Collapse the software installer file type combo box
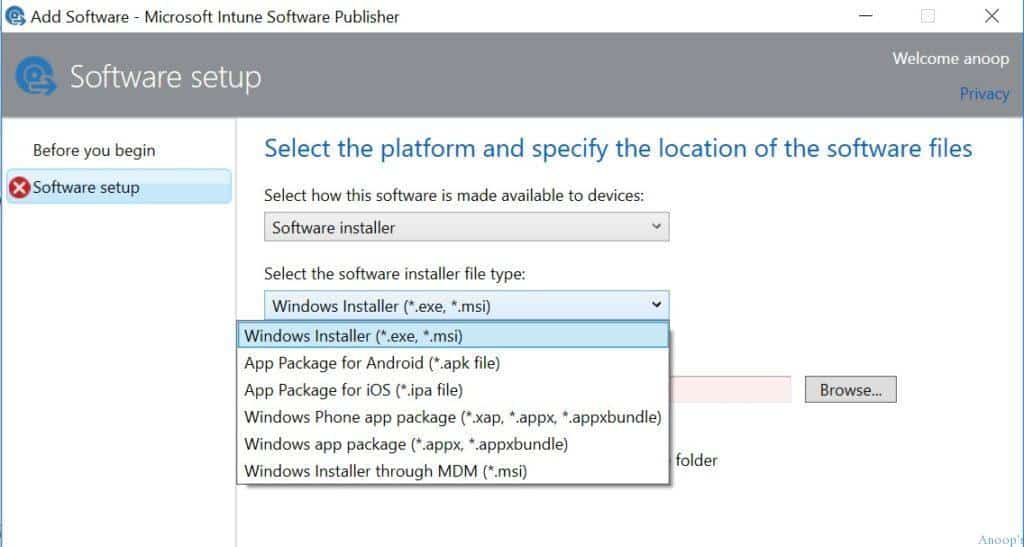The image size is (1024, 547). click(x=466, y=305)
